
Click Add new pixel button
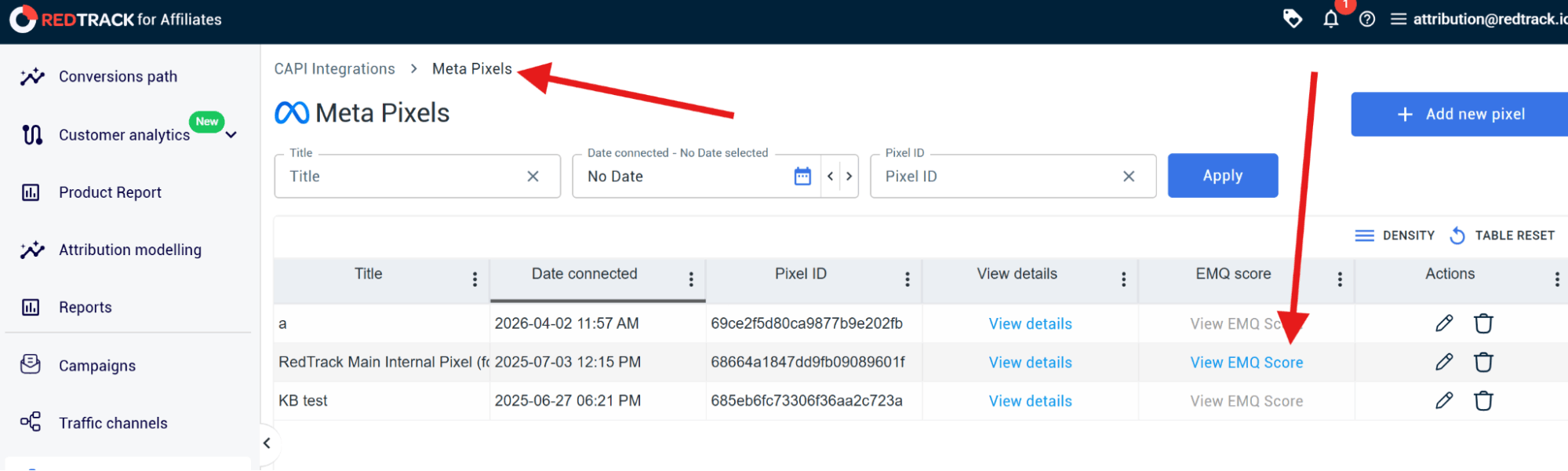1461,114
